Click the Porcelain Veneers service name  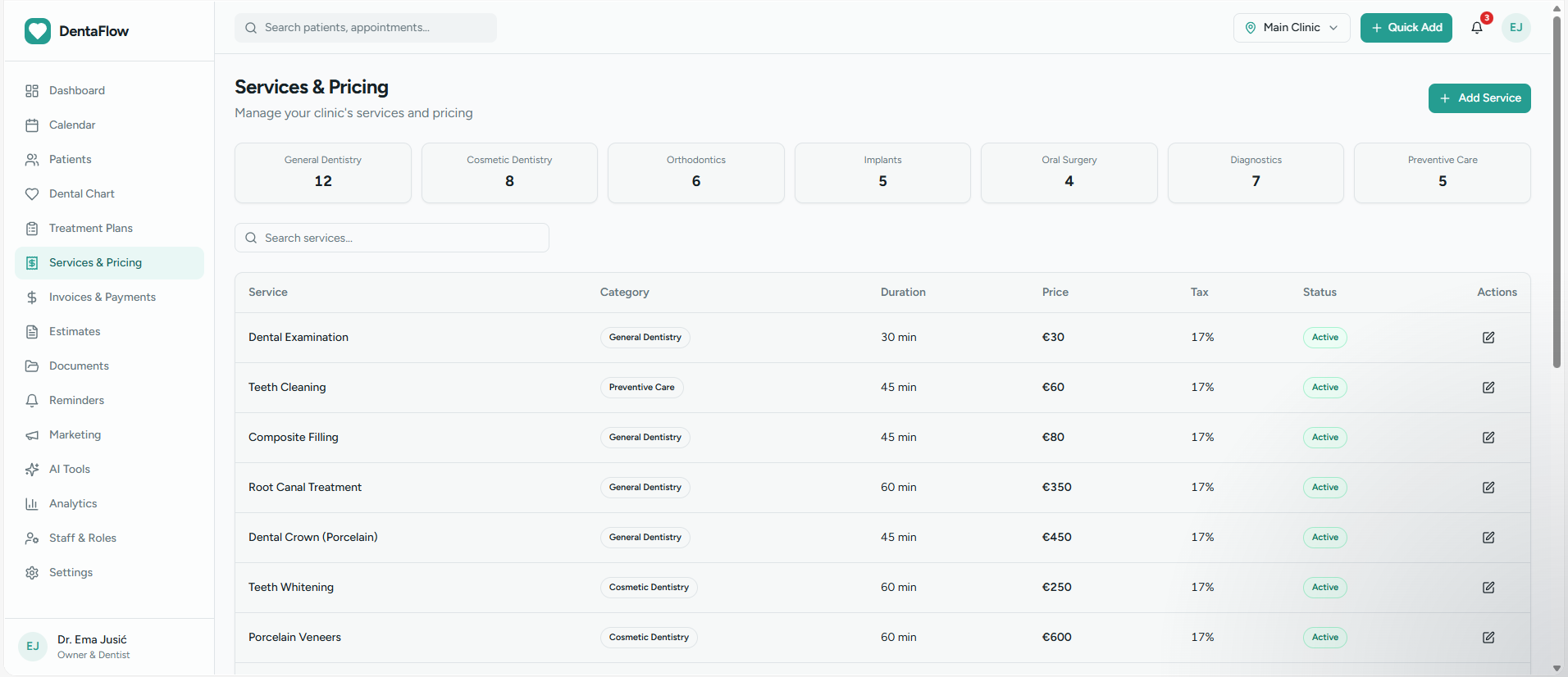click(295, 638)
